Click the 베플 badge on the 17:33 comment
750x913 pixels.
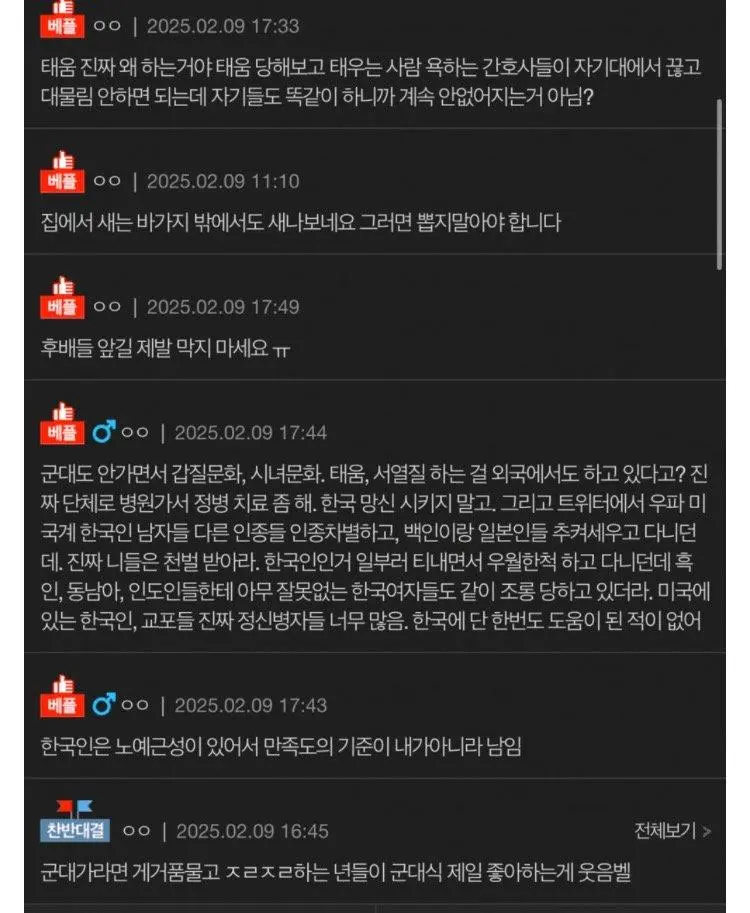point(62,20)
